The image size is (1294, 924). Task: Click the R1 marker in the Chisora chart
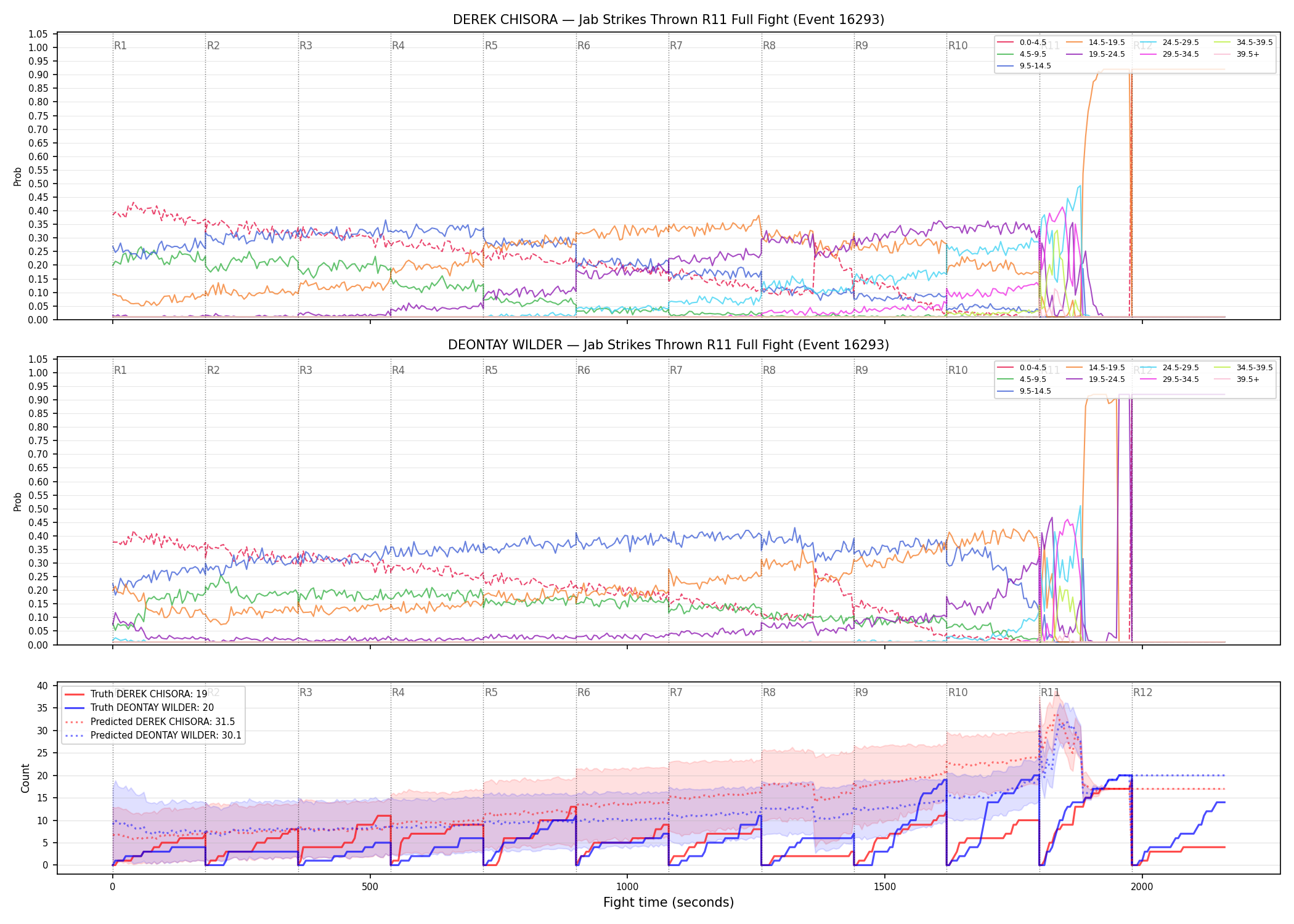(120, 46)
